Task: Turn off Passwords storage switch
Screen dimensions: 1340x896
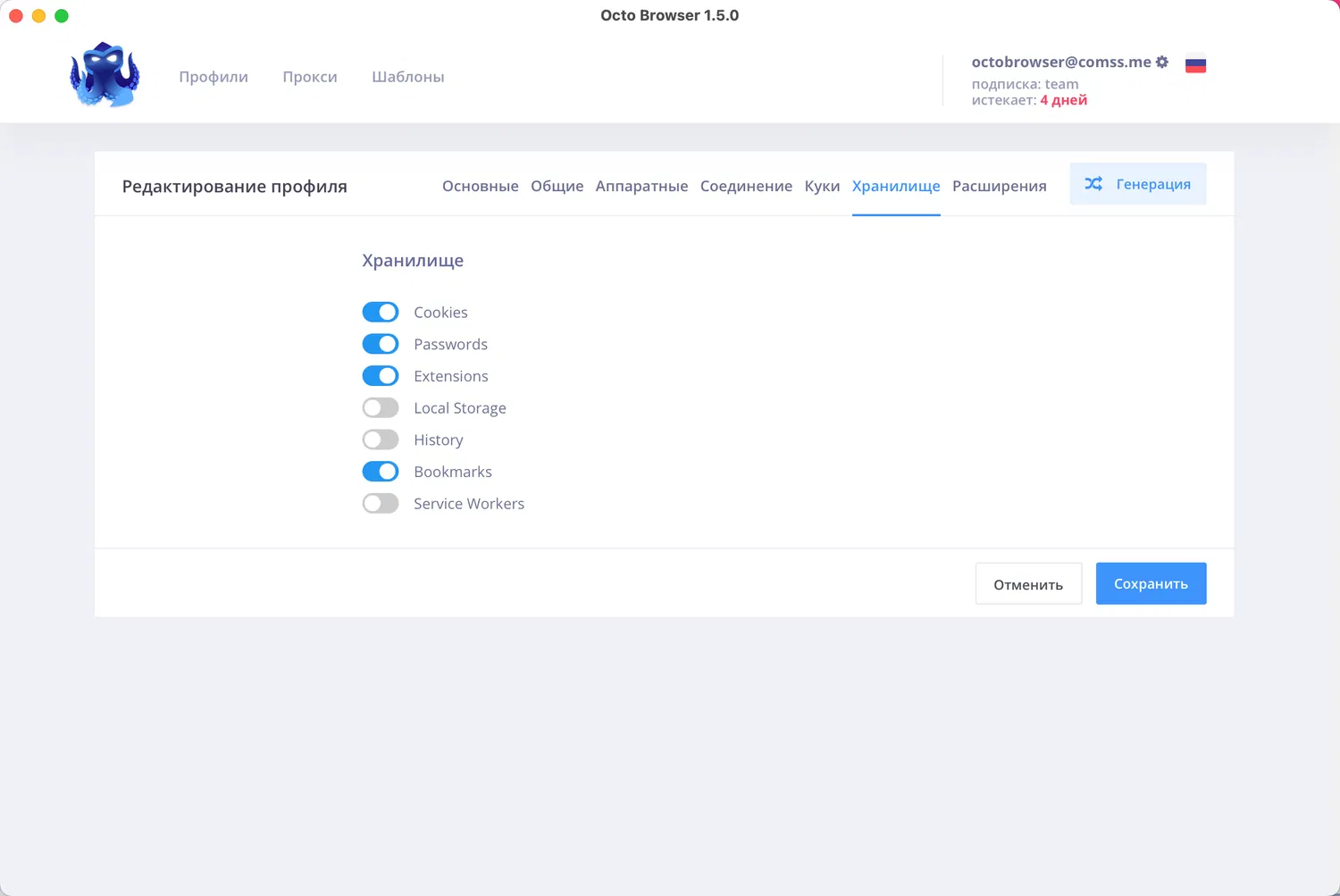Action: pyautogui.click(x=381, y=344)
